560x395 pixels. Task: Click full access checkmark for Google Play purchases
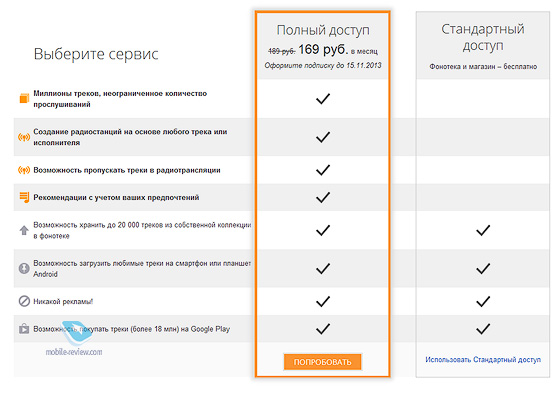323,329
